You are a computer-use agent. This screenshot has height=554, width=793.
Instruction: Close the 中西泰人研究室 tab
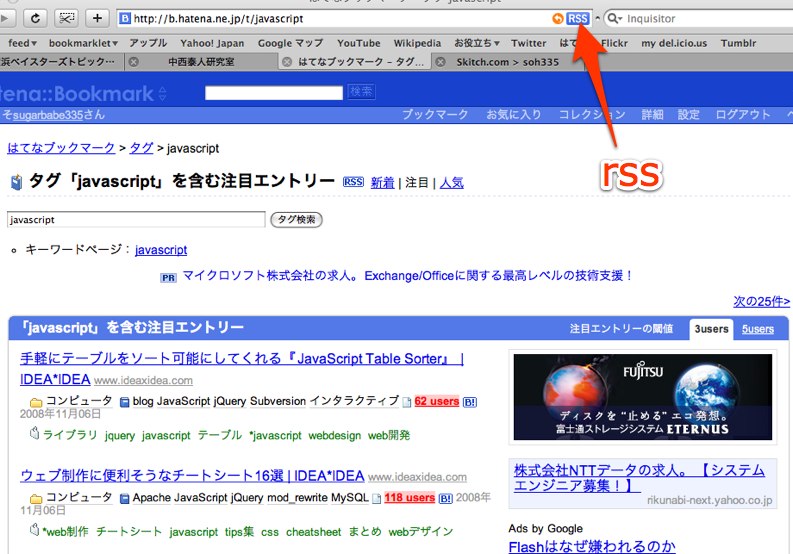pyautogui.click(x=134, y=62)
